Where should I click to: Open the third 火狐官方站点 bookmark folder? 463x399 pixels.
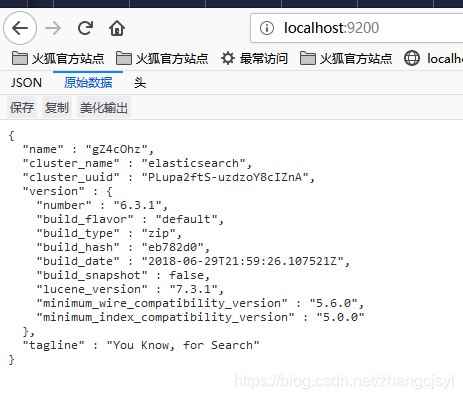346,59
